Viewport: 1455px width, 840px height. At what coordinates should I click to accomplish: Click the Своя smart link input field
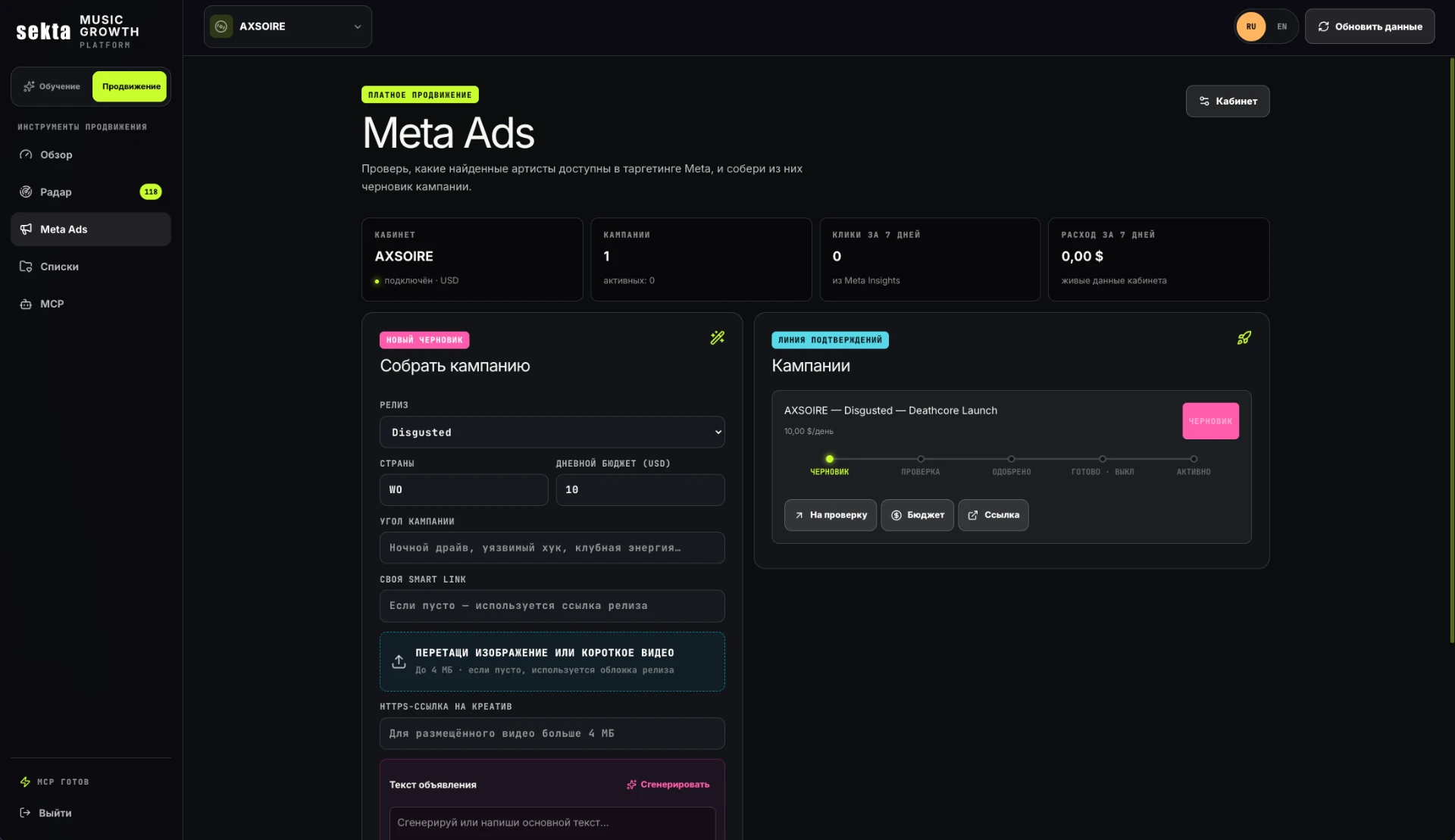coord(552,606)
